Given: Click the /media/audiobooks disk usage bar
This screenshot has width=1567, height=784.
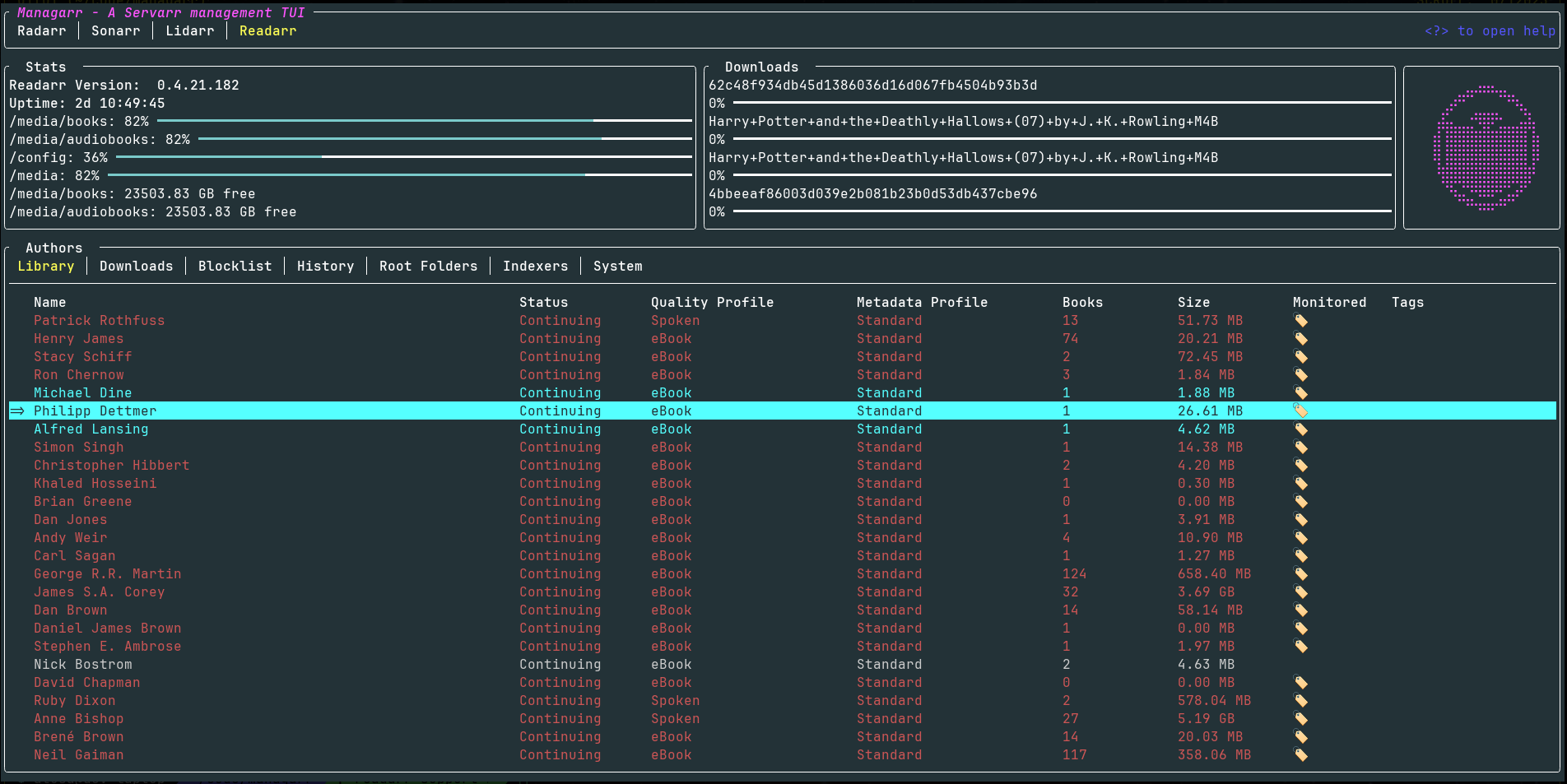Looking at the screenshot, I should tap(445, 139).
